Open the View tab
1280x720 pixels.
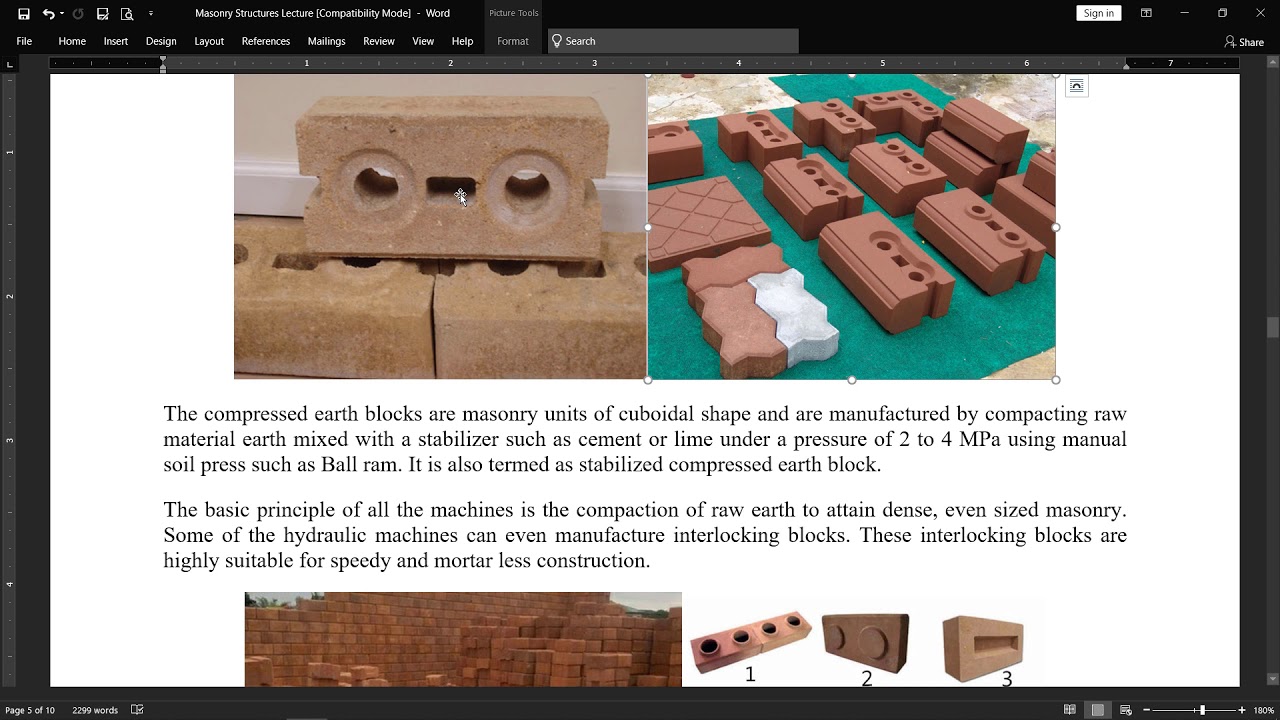coord(423,41)
